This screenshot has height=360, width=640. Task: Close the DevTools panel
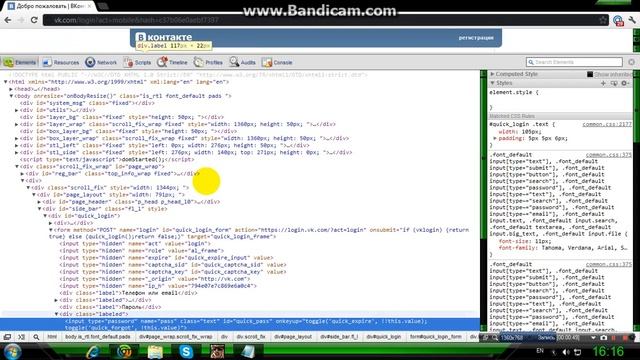631,62
